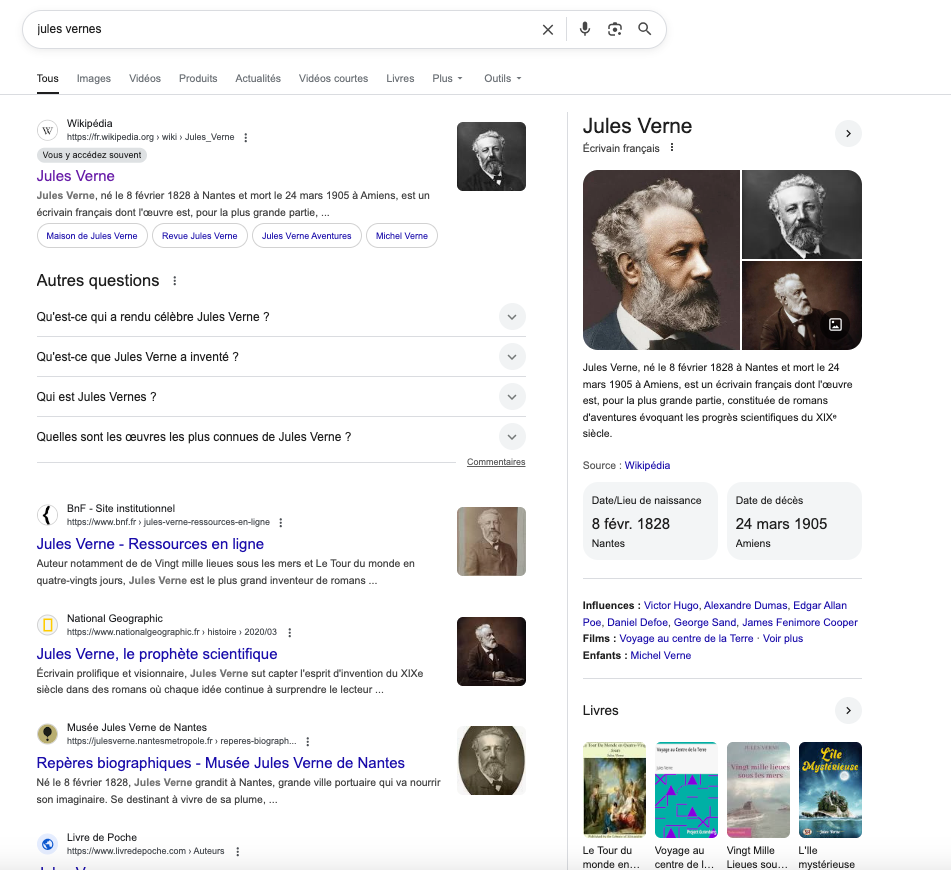Open BnF result sepia portrait thumbnail
Viewport: 951px width, 870px height.
(491, 541)
